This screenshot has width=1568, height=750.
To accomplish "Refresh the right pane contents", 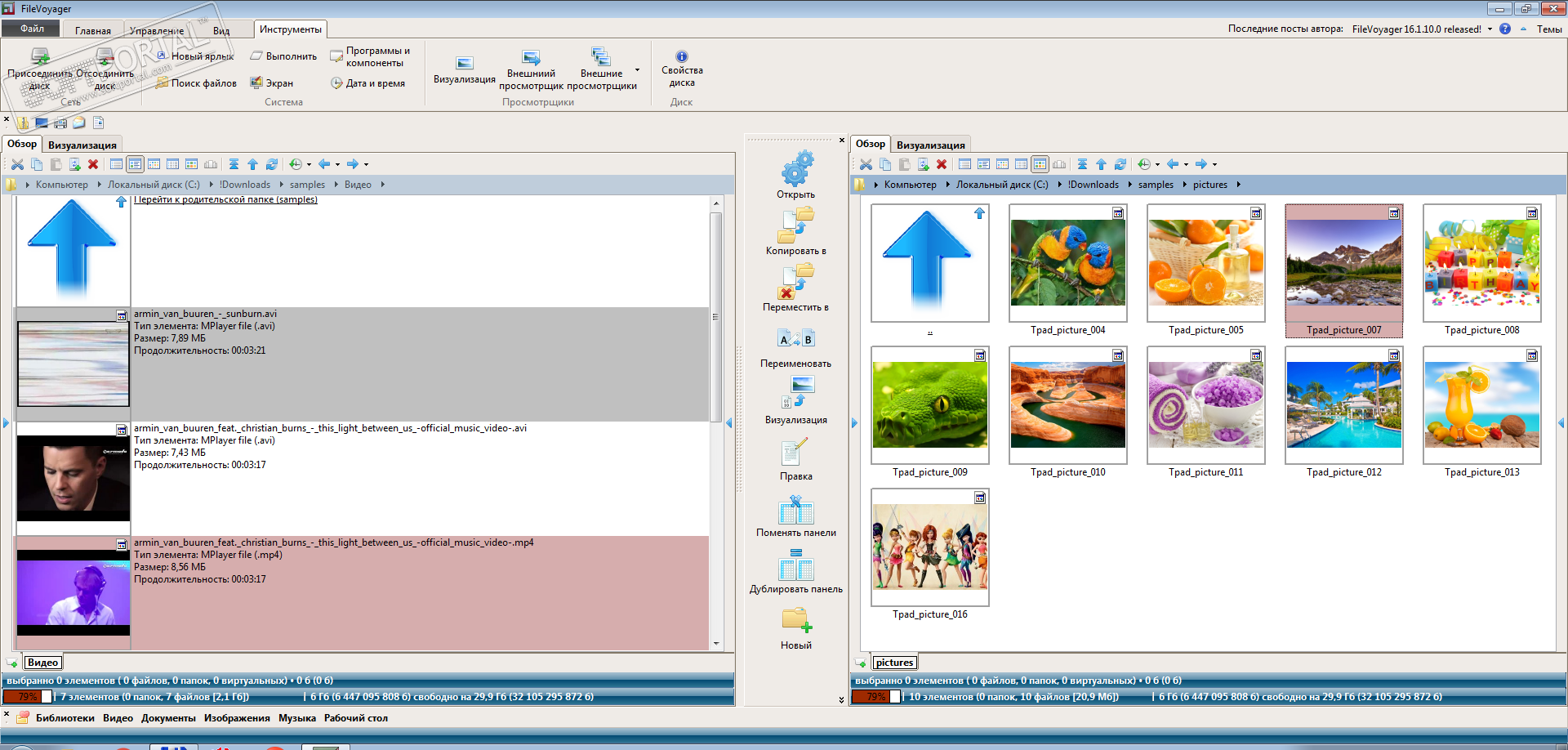I will coord(1120,164).
